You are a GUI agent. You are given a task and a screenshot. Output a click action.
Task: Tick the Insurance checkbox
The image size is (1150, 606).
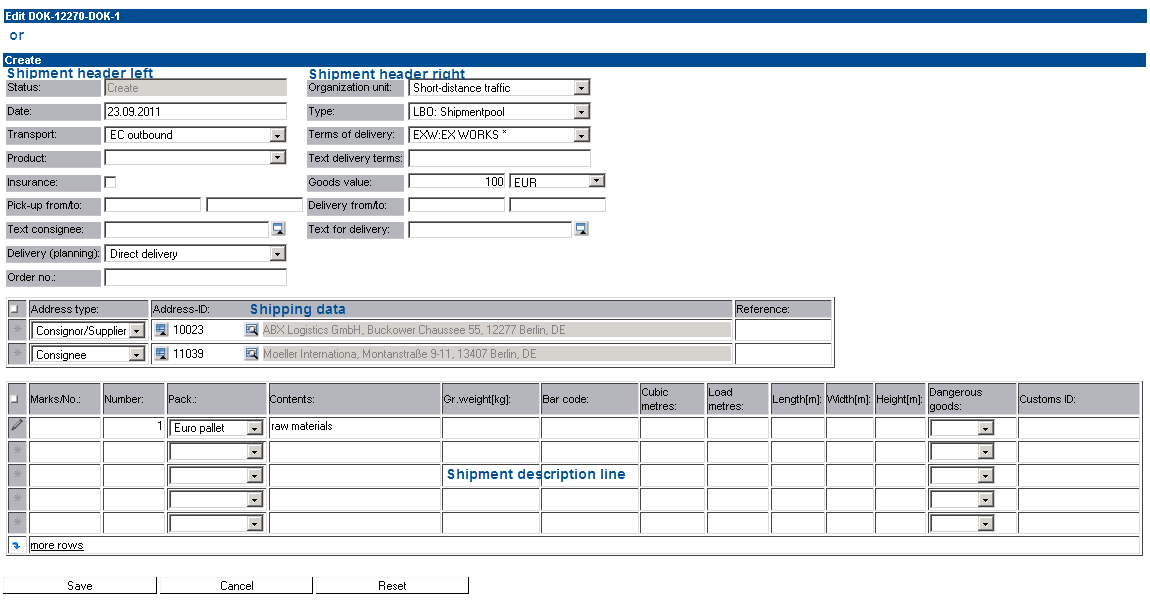click(110, 181)
